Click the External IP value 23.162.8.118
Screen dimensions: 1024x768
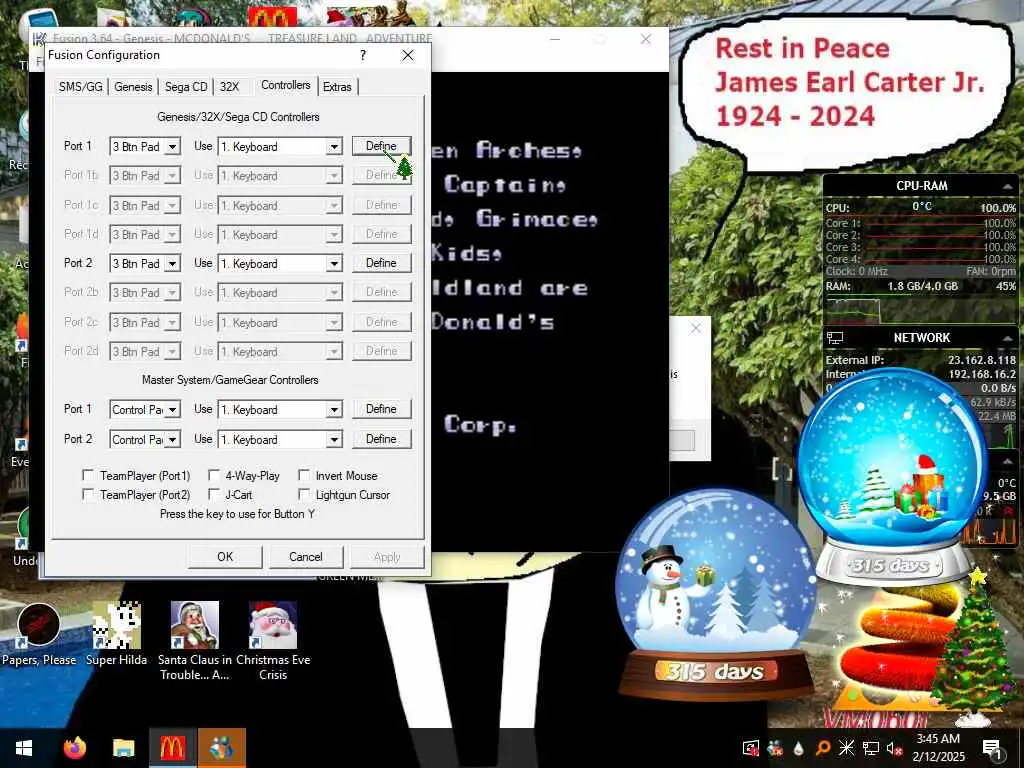982,360
